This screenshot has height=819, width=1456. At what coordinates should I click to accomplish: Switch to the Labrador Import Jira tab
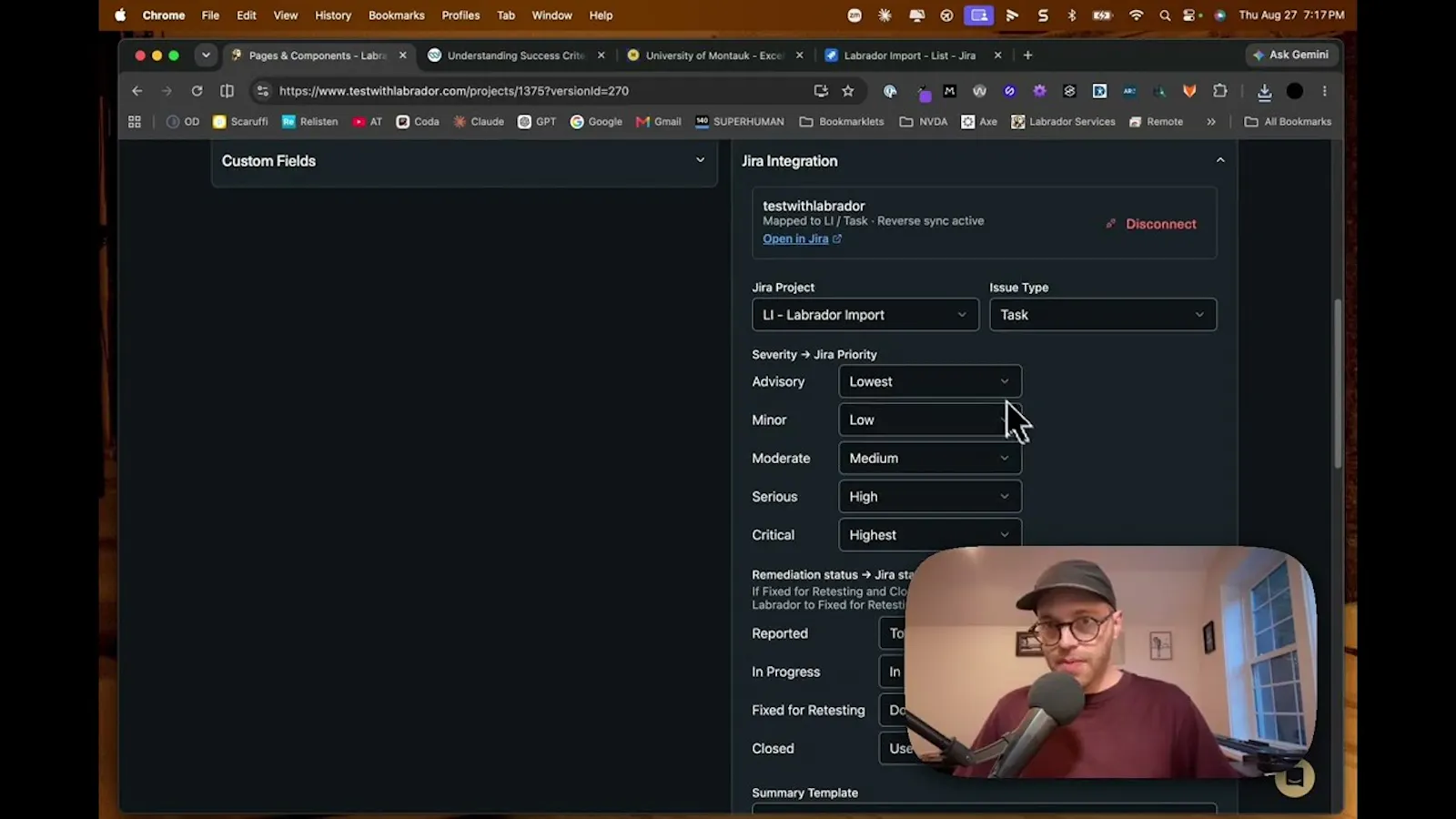[913, 56]
